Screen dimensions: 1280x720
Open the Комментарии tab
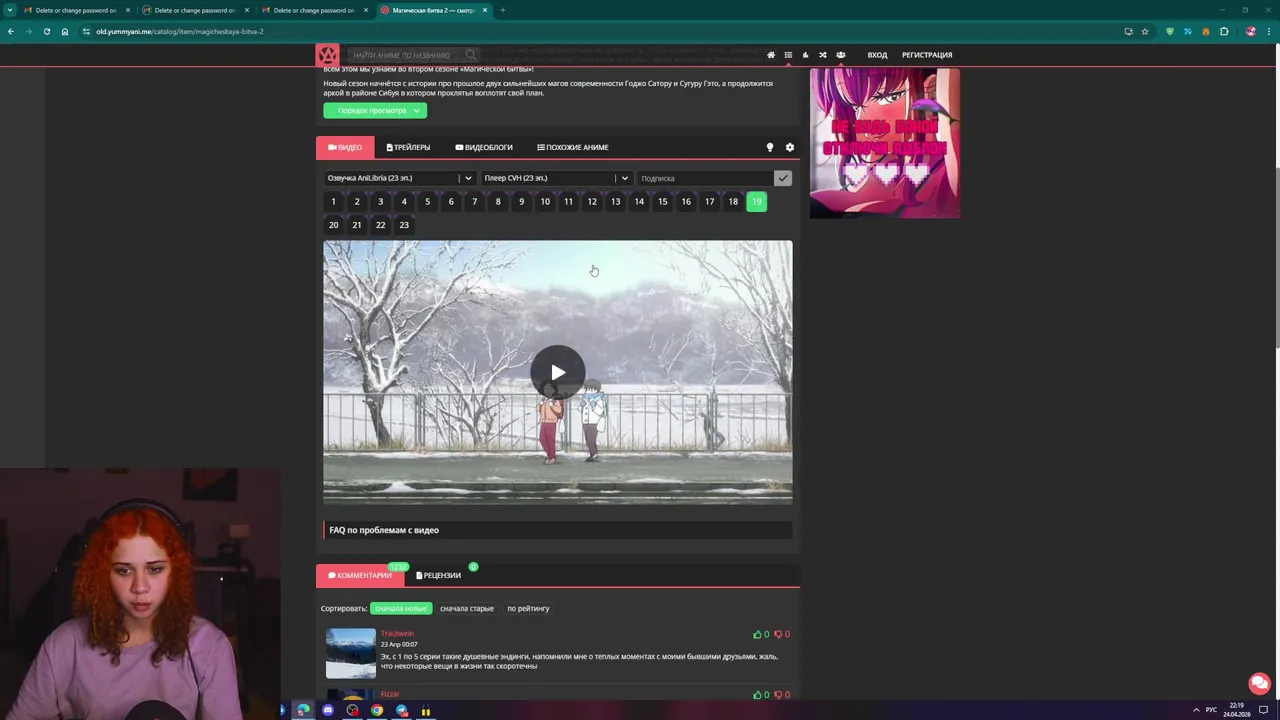pos(360,575)
